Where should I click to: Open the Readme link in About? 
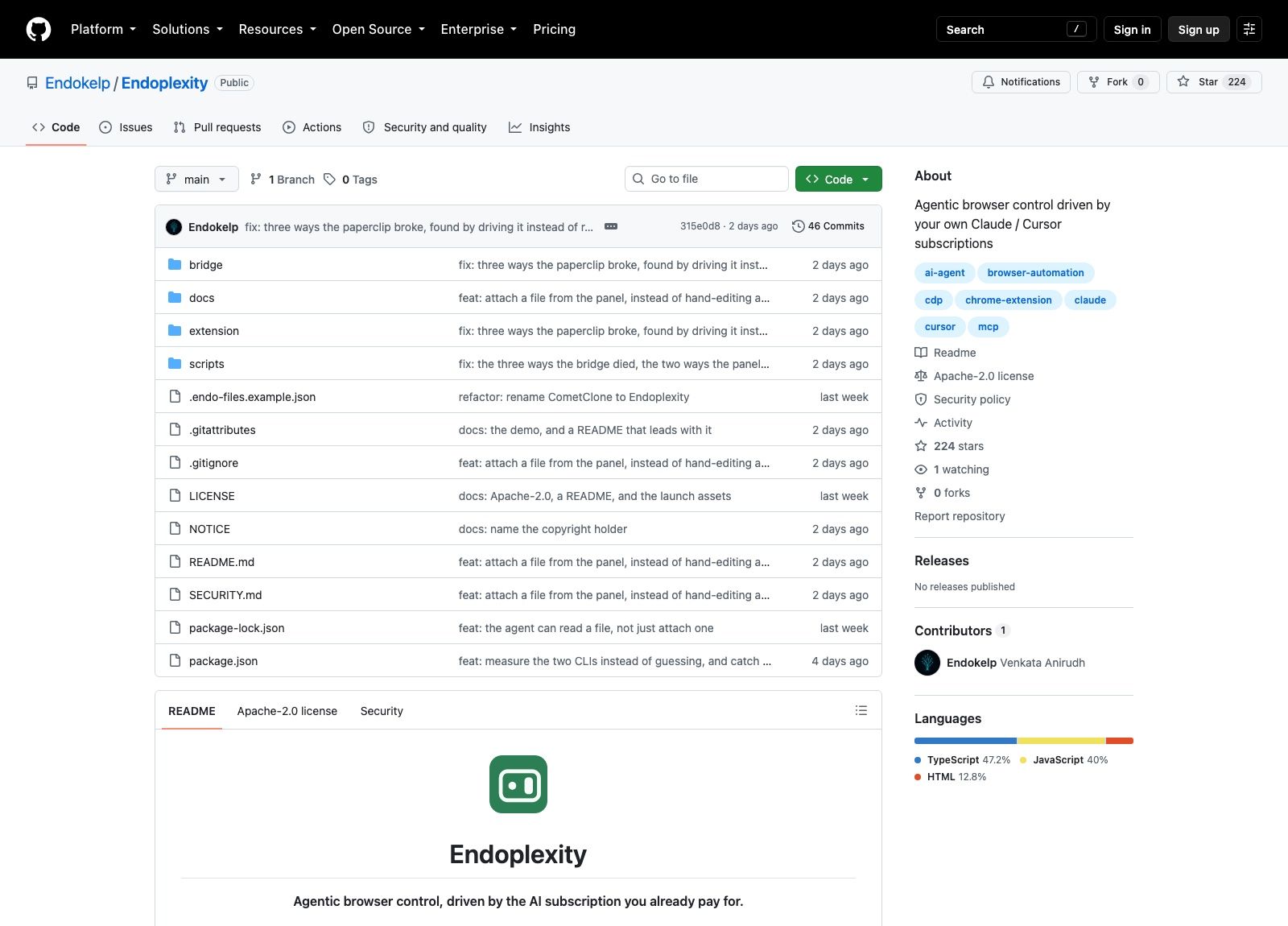946,353
